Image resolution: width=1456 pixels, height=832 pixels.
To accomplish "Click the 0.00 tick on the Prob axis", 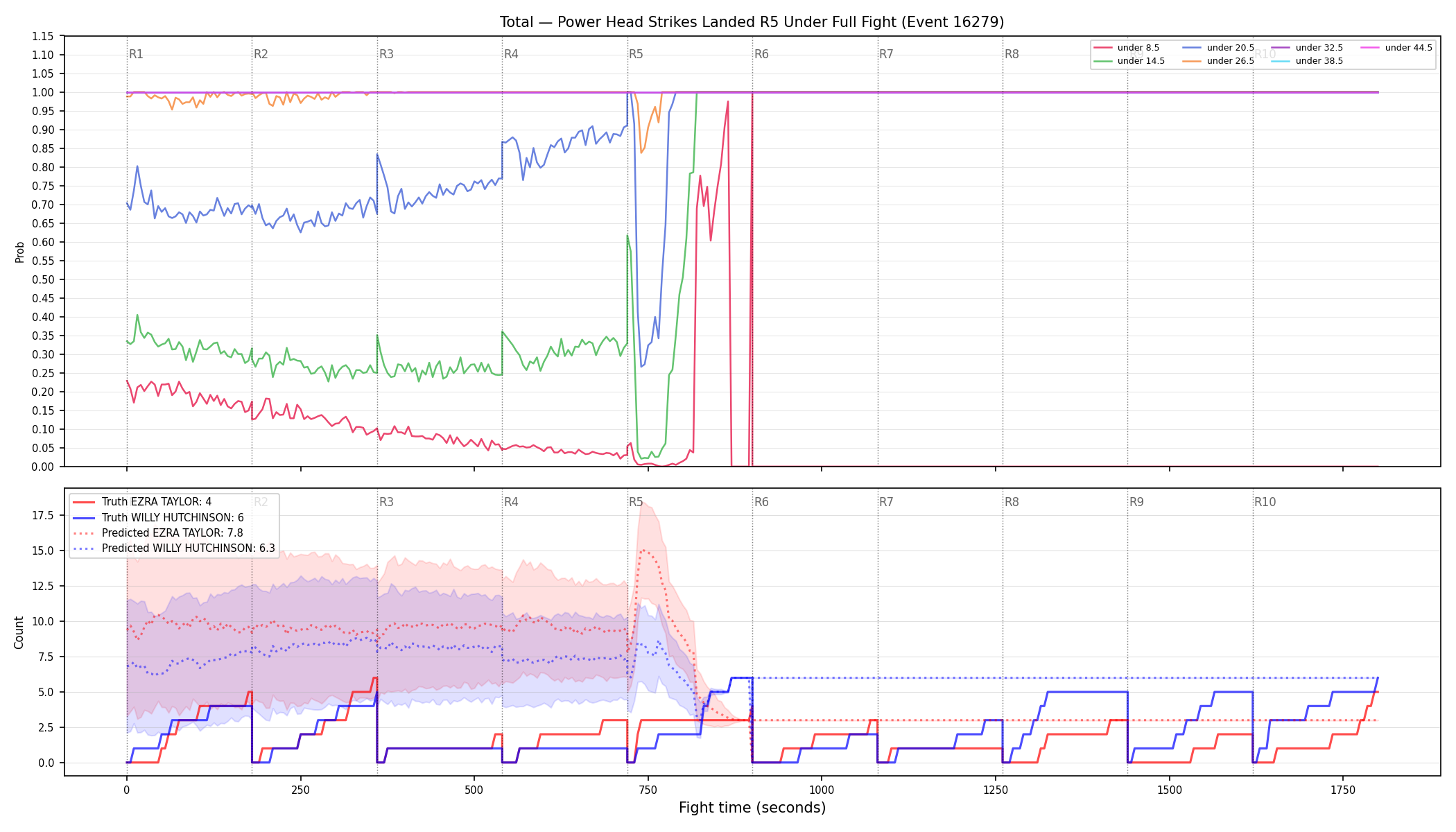I will tap(43, 467).
